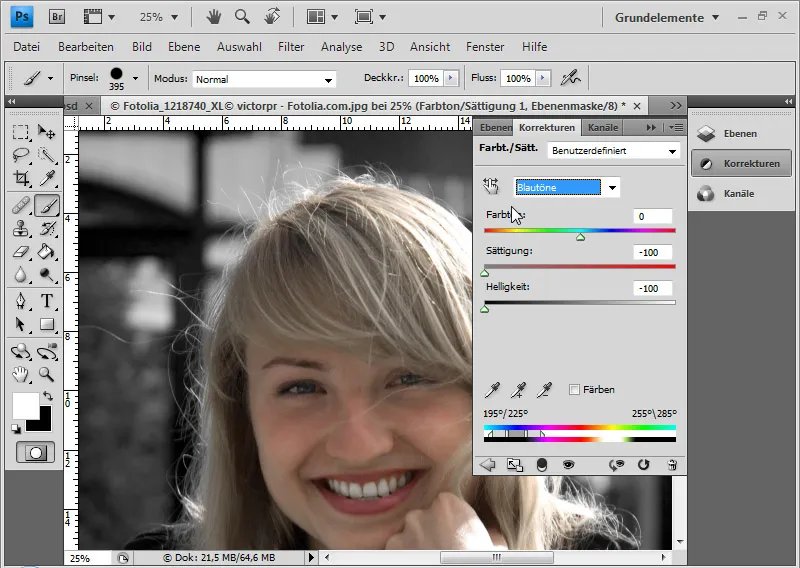Select the Paint Bucket tool
Screen dimensions: 800x568
point(46,252)
